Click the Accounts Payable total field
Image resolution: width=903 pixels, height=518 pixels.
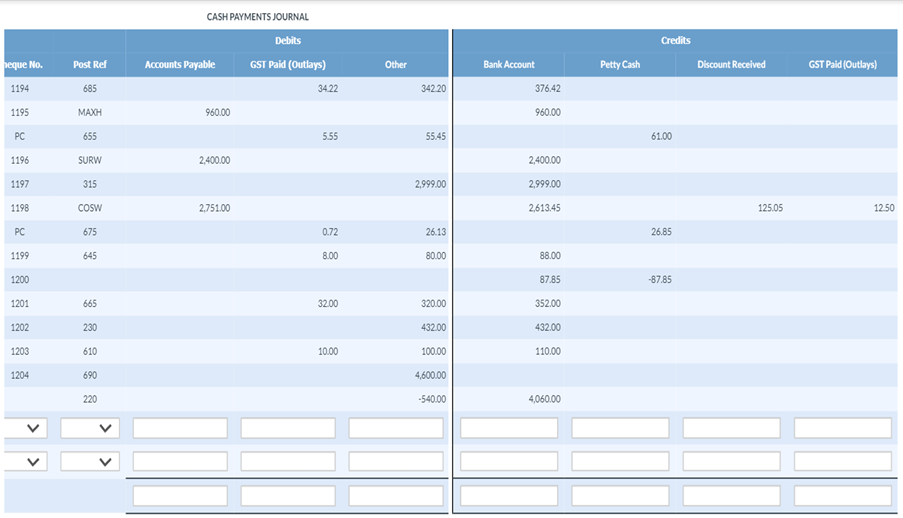(x=180, y=496)
